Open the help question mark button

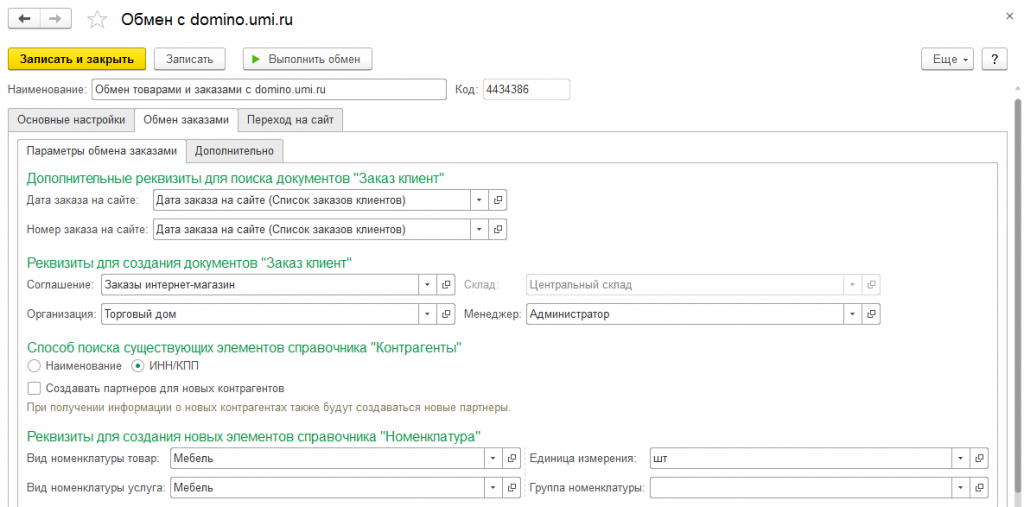tap(994, 60)
